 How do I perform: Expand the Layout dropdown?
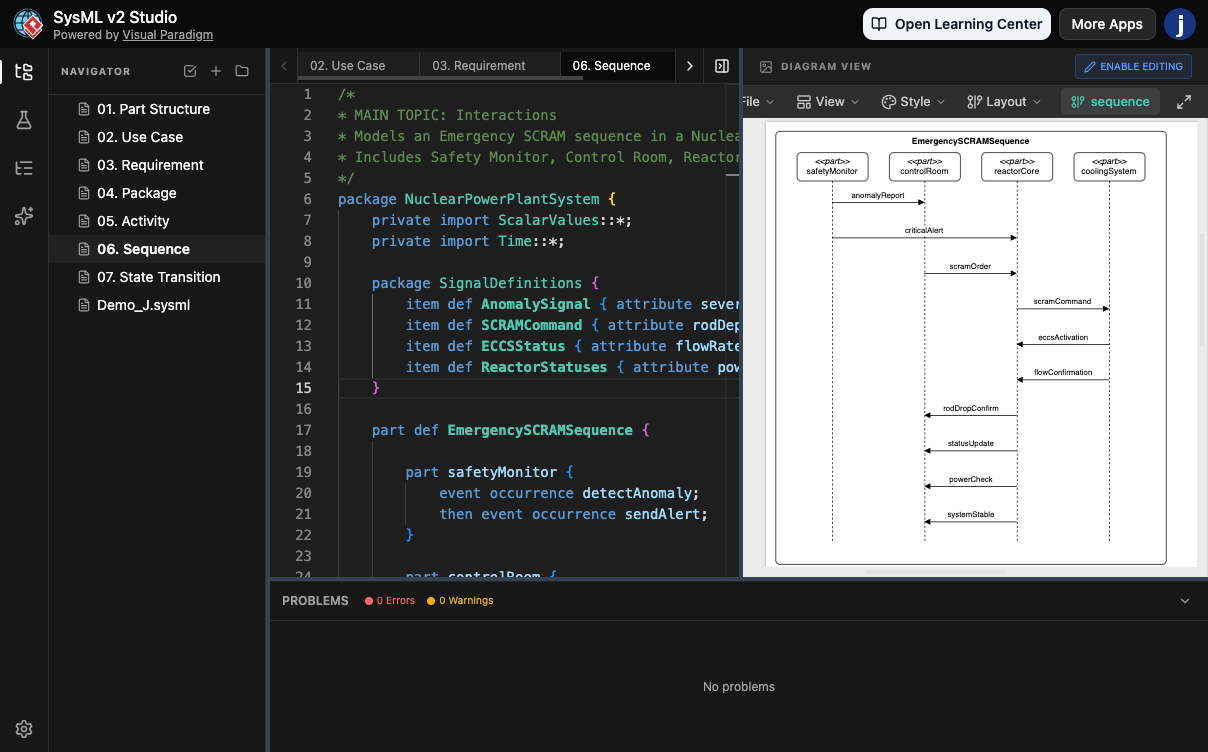(x=1001, y=101)
